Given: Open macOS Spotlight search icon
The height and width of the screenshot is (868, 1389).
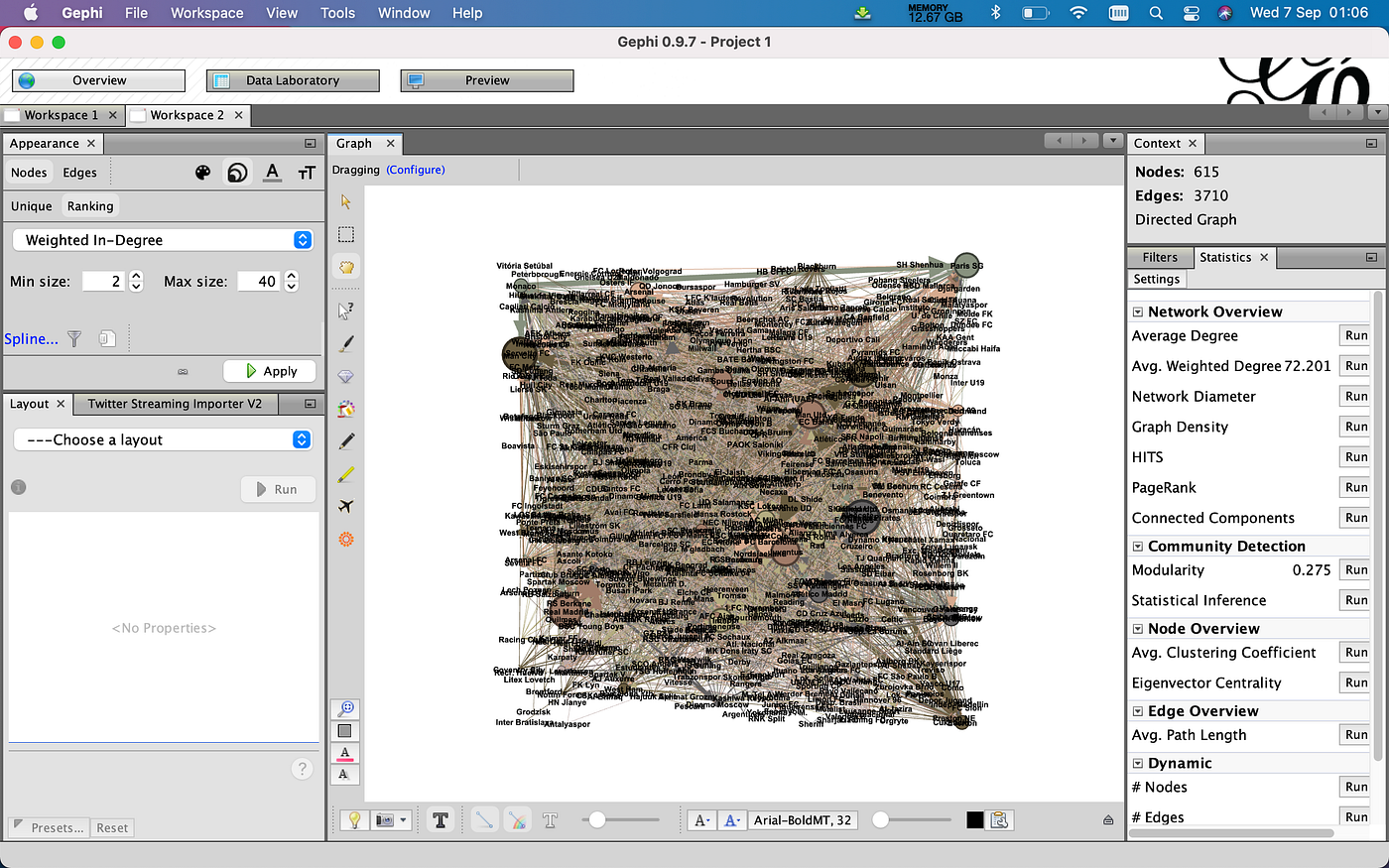Looking at the screenshot, I should click(x=1156, y=13).
